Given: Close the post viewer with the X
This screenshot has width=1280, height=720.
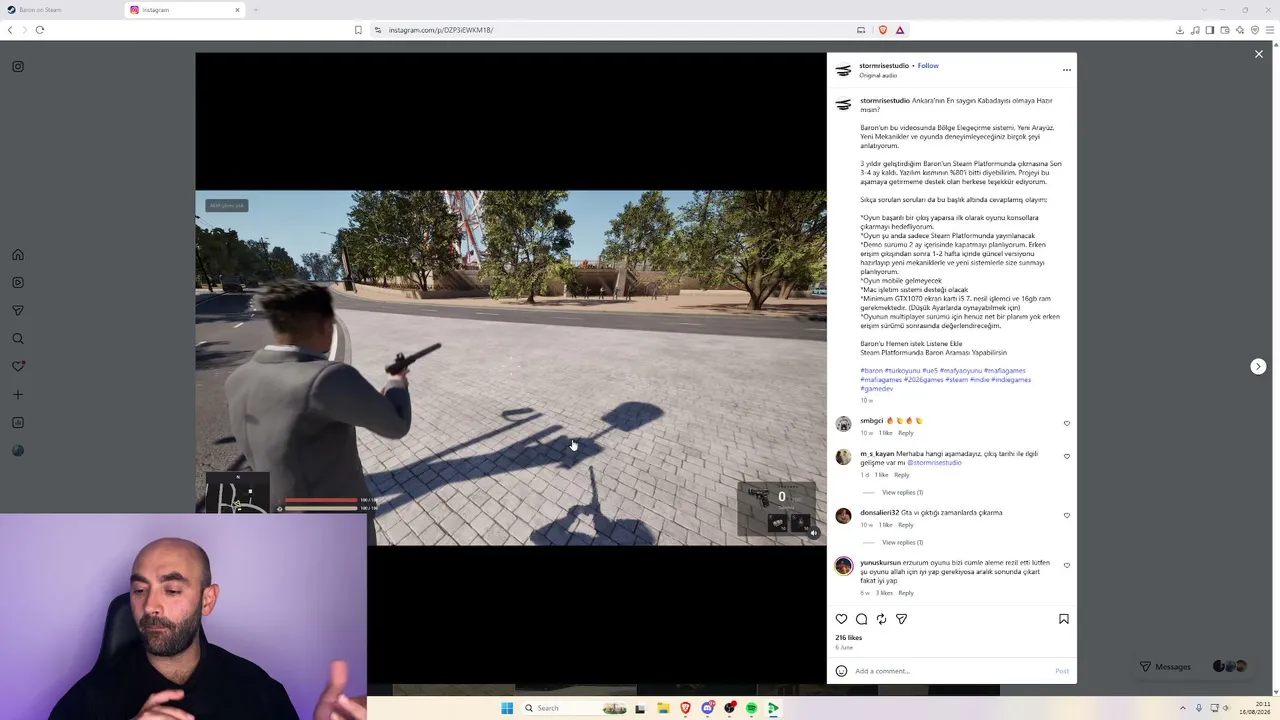Looking at the screenshot, I should click(1259, 54).
